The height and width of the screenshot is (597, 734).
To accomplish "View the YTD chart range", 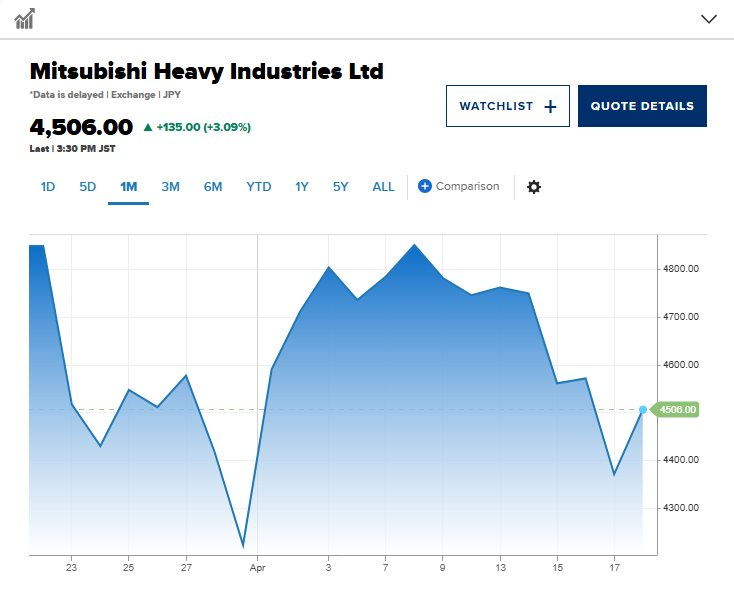I will (259, 187).
